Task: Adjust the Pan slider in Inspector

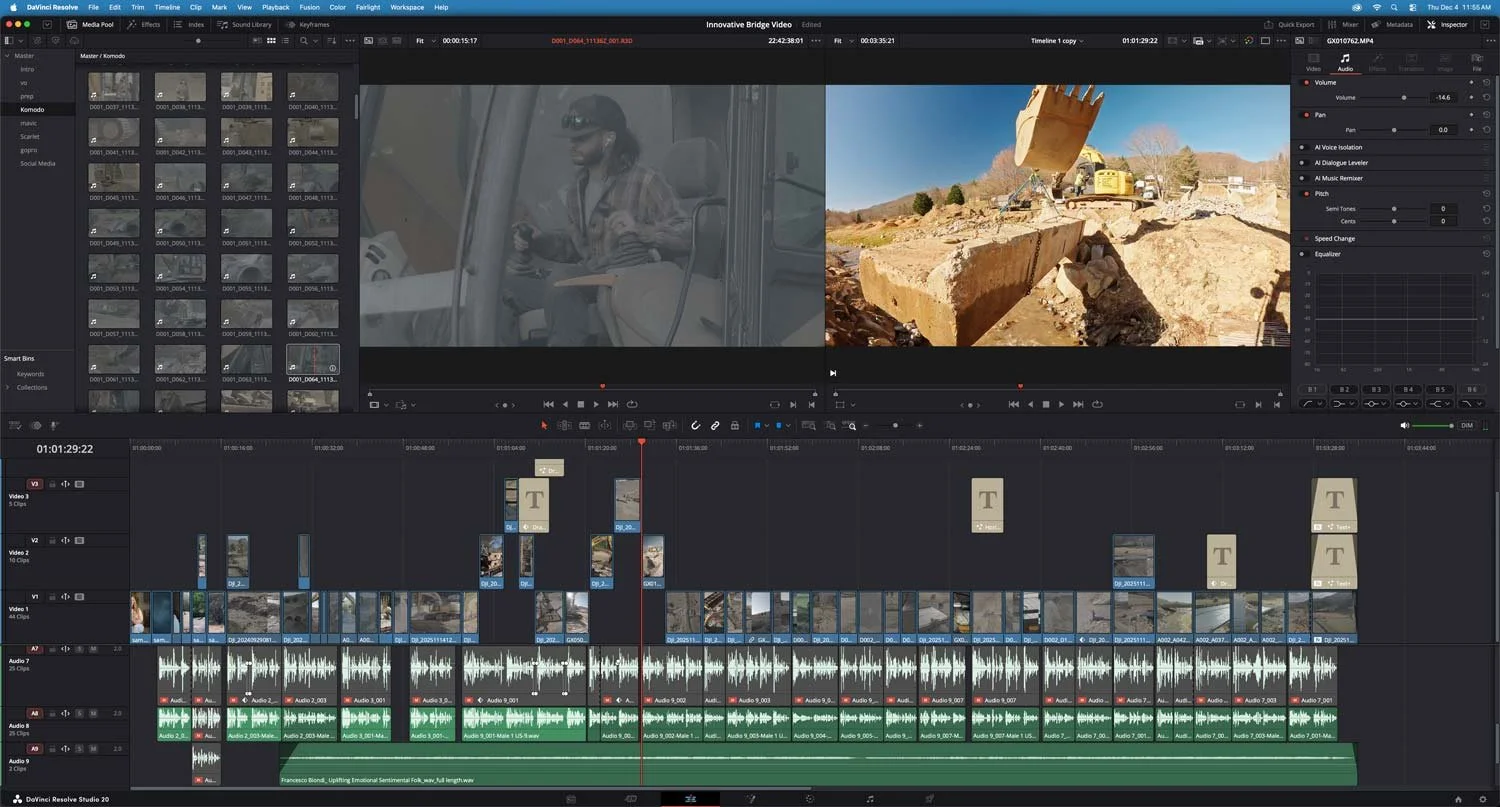Action: (x=1394, y=130)
